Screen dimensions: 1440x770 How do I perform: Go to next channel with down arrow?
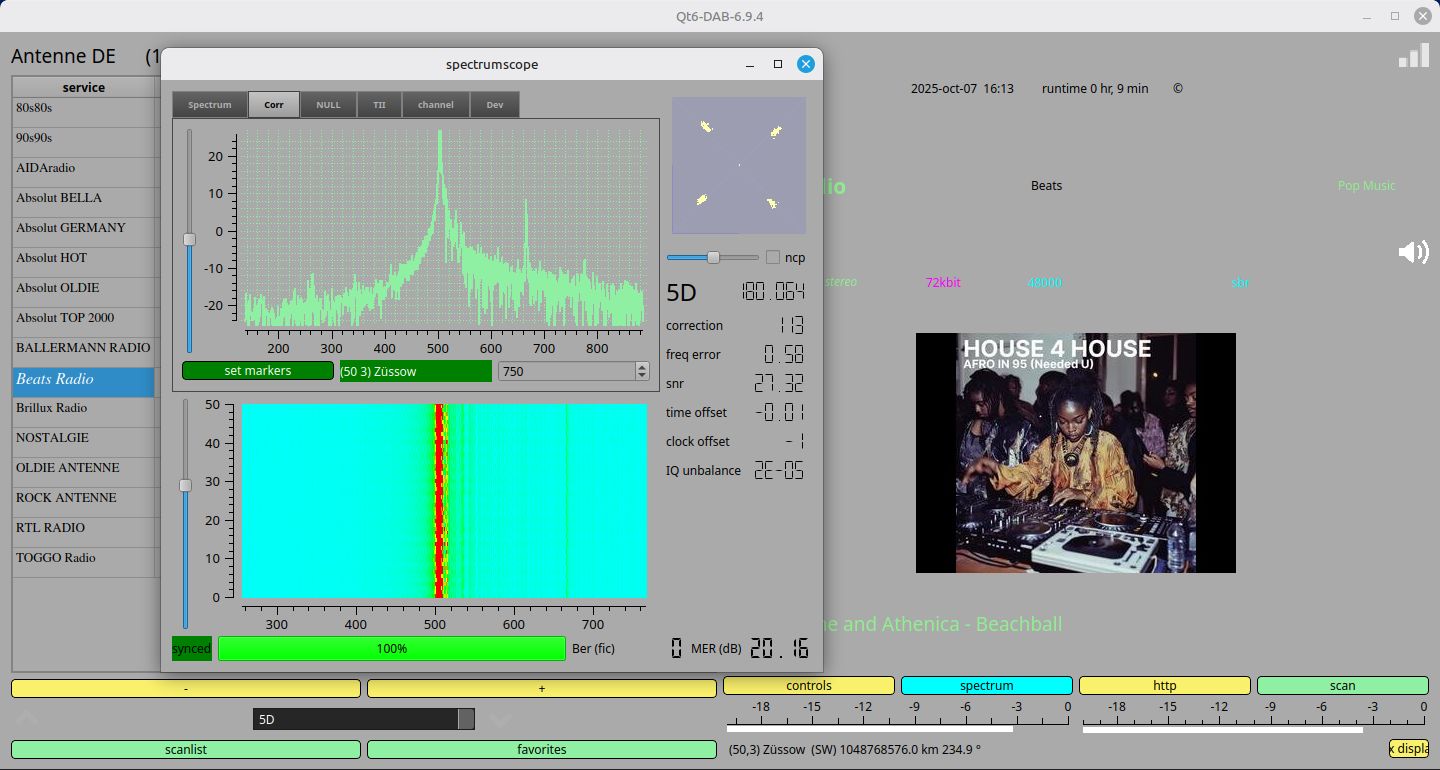501,720
